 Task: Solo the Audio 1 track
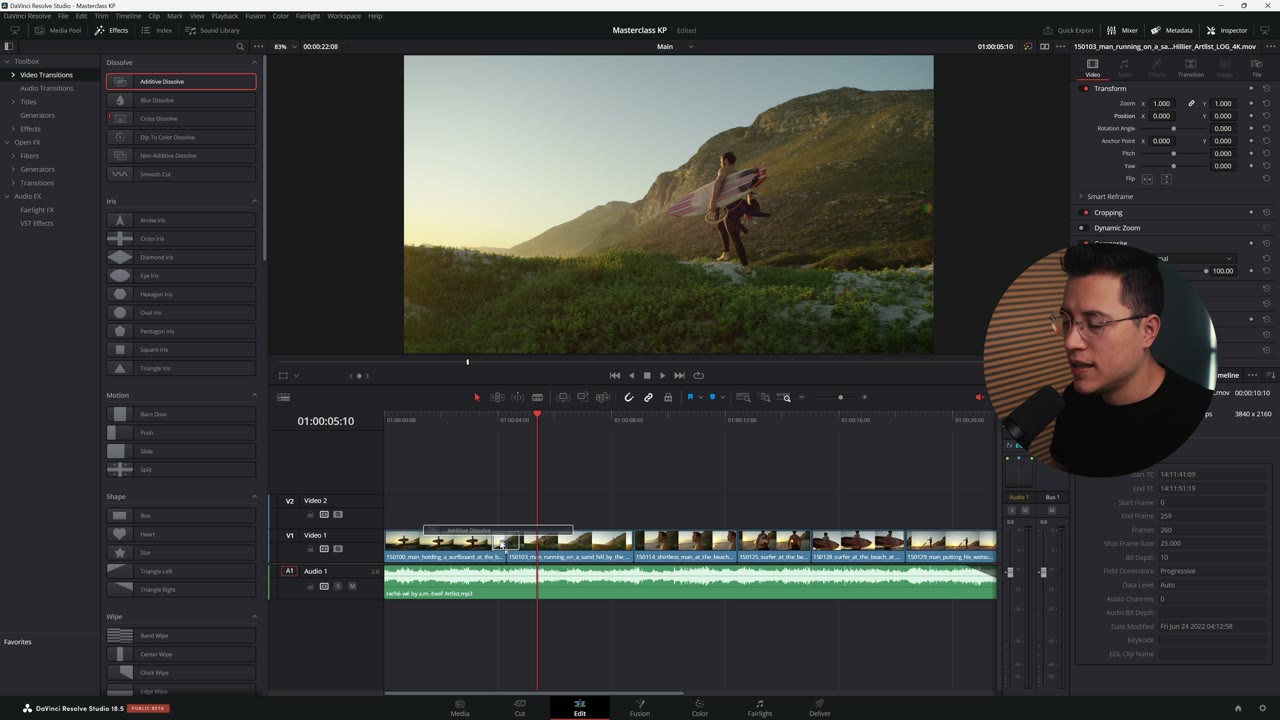click(x=338, y=586)
